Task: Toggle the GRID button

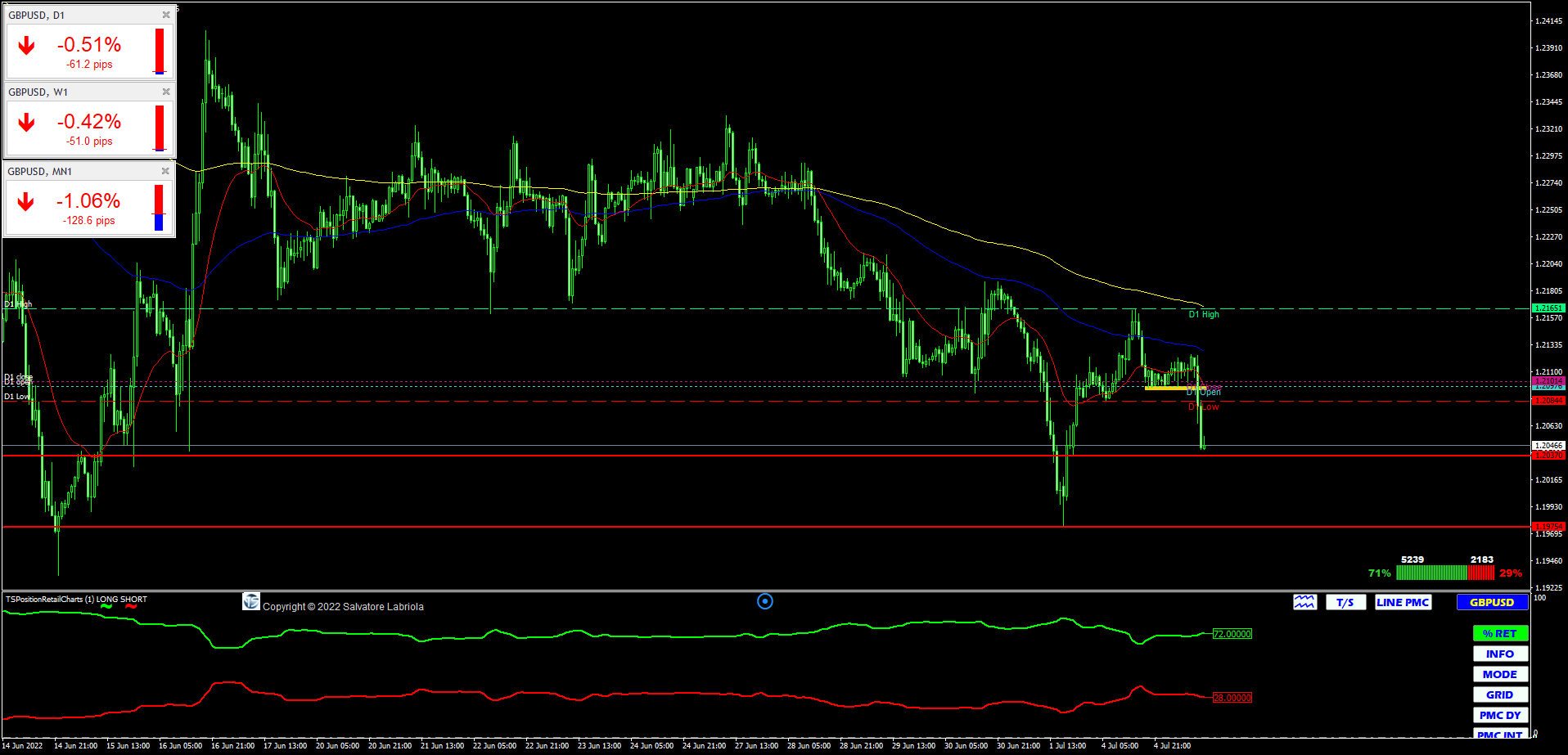Action: pos(1500,694)
